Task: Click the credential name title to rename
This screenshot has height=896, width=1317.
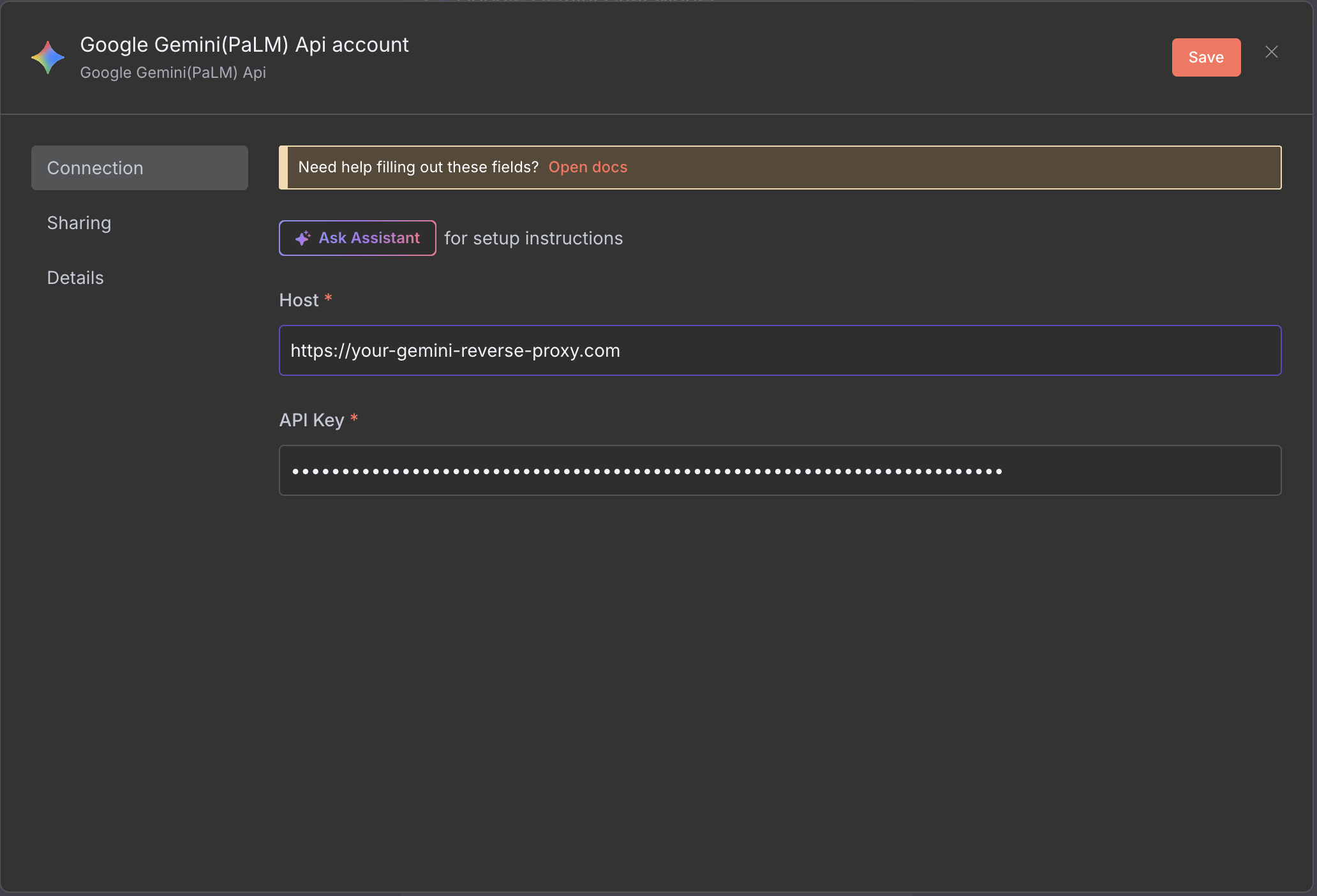Action: pyautogui.click(x=244, y=45)
